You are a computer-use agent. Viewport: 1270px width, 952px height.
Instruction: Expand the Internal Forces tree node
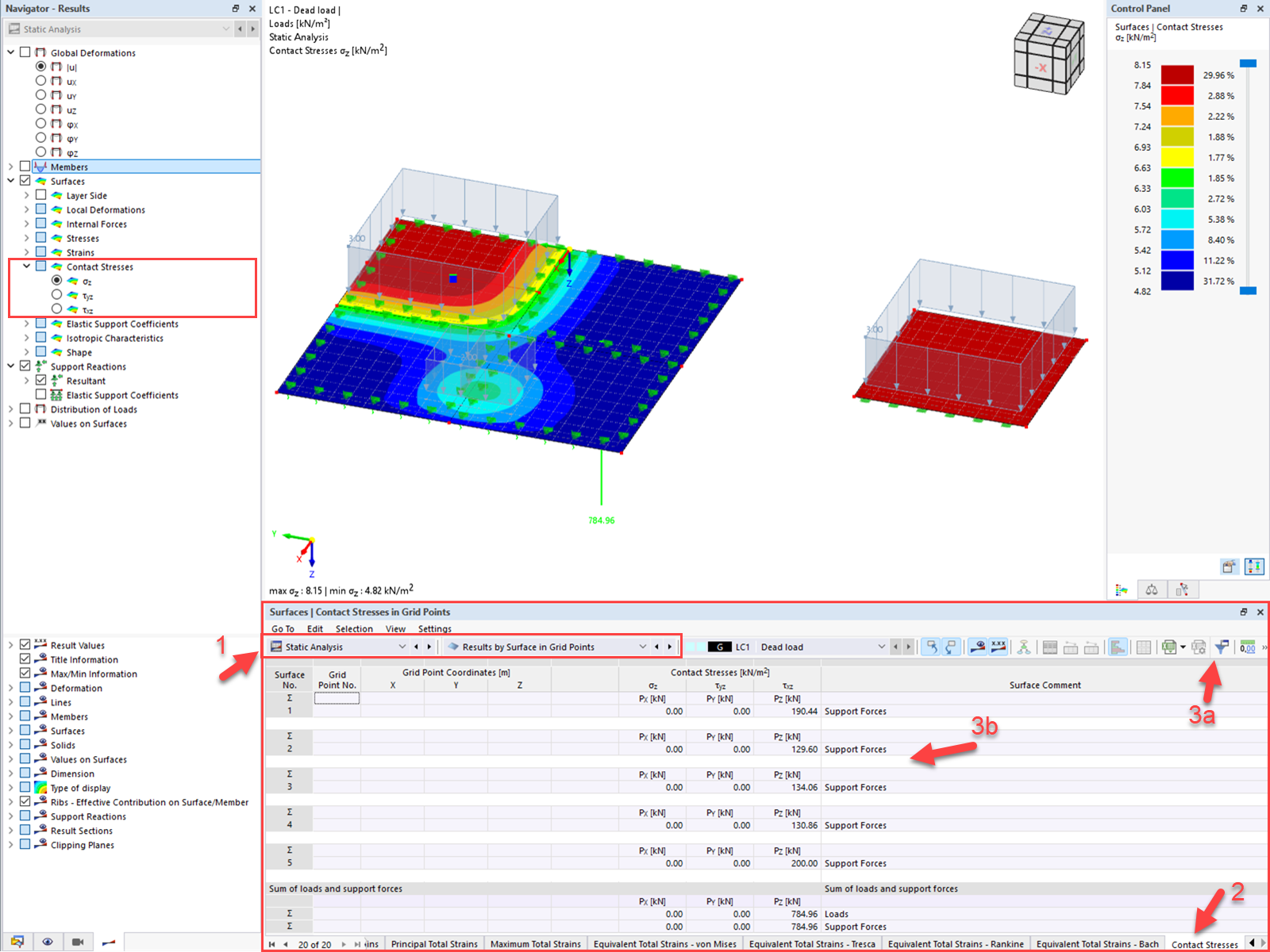click(26, 224)
